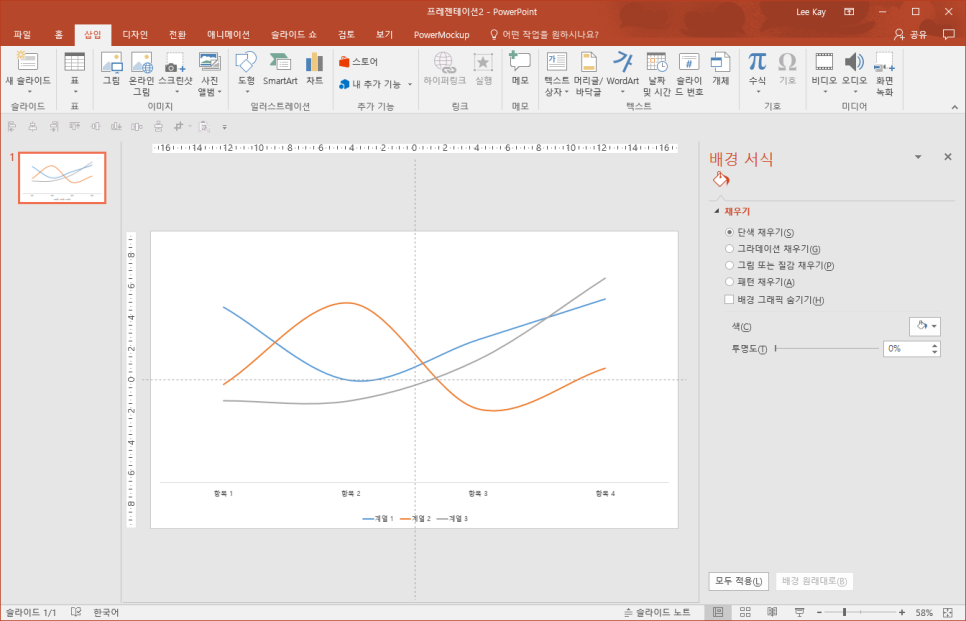Image resolution: width=966 pixels, height=621 pixels.
Task: Fit slide to current window icon
Action: (x=948, y=612)
